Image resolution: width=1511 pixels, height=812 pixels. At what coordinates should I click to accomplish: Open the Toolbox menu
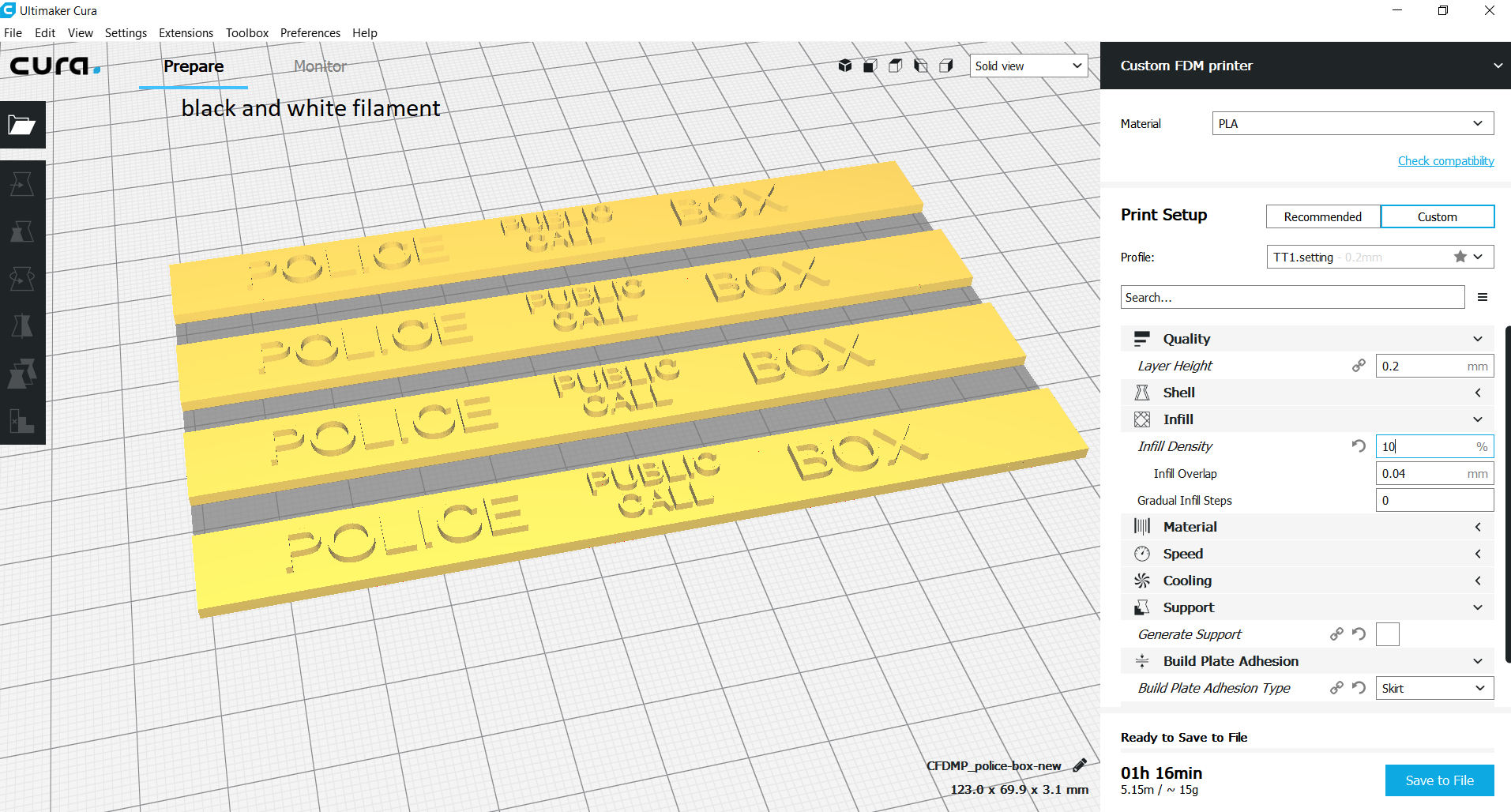(x=247, y=33)
